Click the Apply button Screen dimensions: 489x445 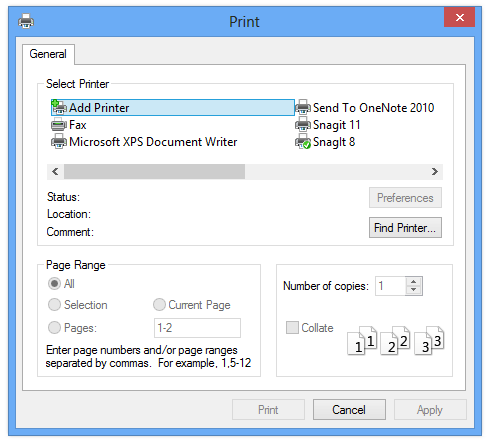[430, 410]
